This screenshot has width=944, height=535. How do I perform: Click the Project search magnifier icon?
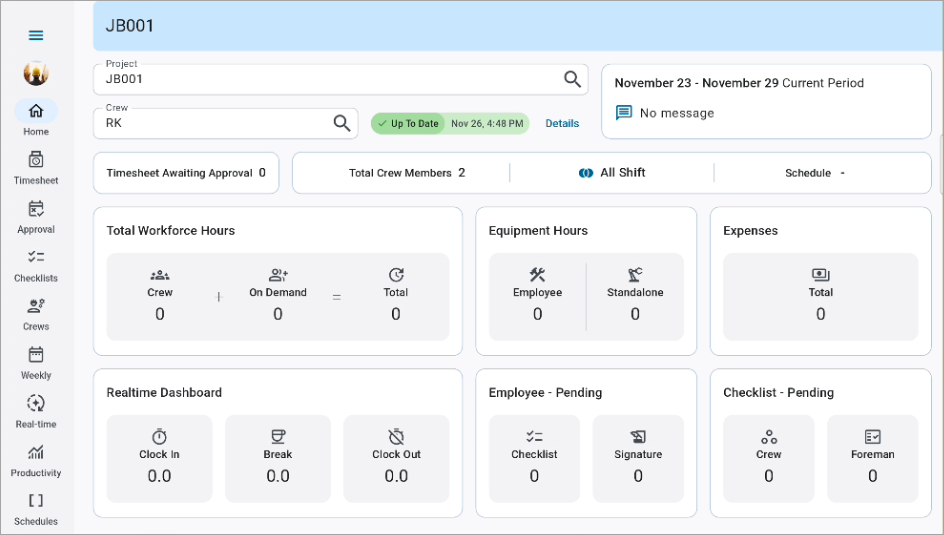(572, 79)
